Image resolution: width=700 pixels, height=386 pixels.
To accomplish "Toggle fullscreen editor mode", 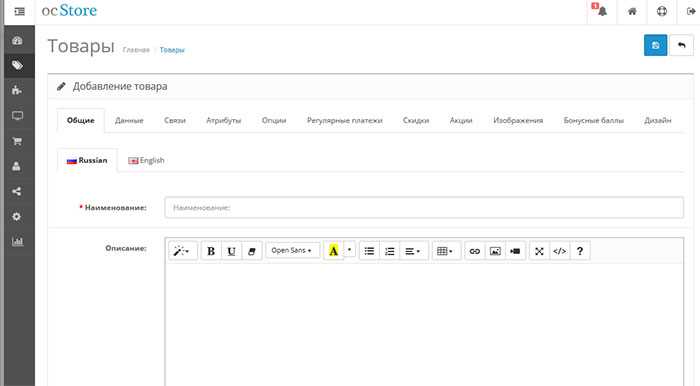I will [x=539, y=251].
